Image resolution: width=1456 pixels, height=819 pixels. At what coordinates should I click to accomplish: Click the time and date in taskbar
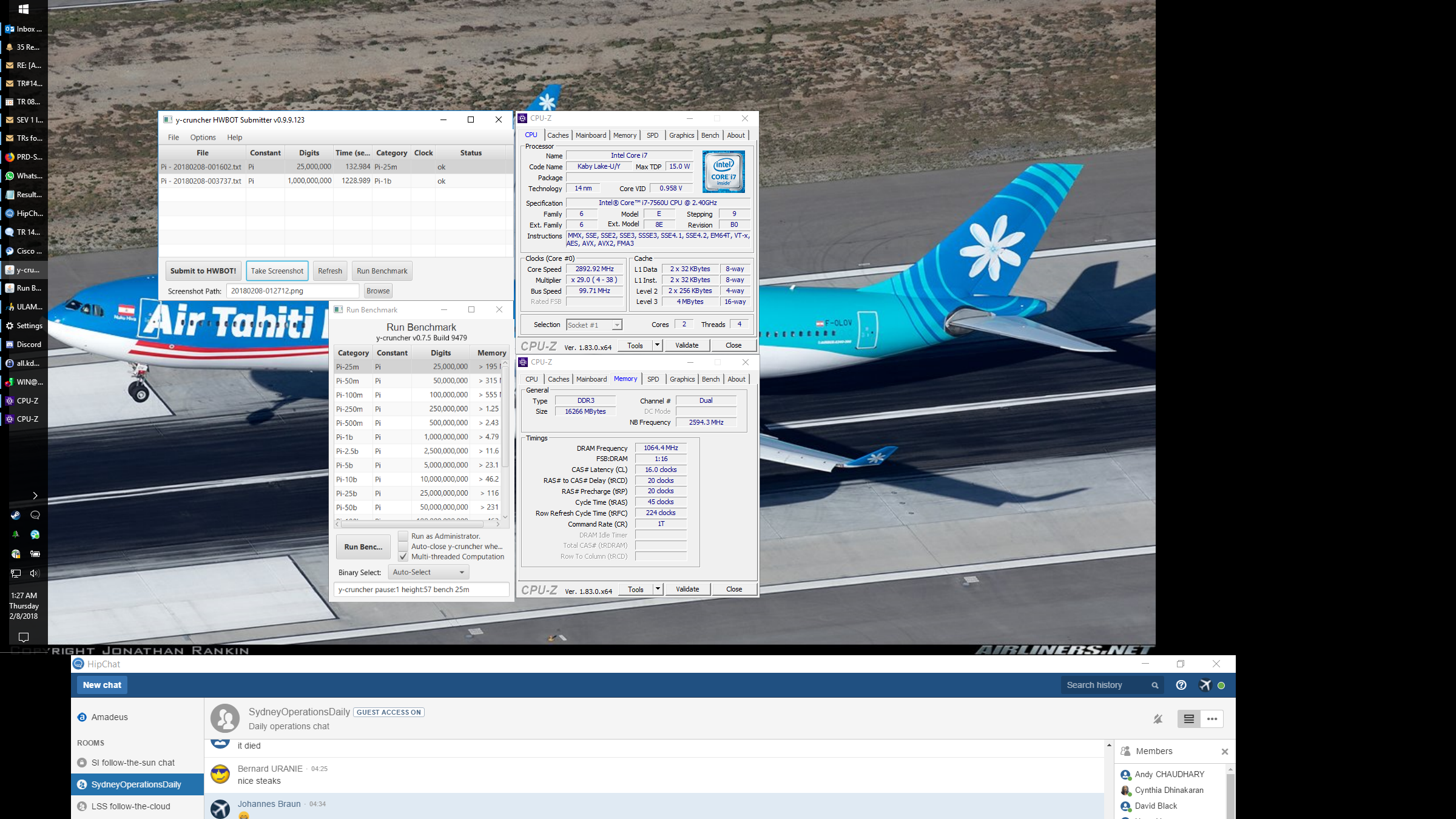[24, 605]
